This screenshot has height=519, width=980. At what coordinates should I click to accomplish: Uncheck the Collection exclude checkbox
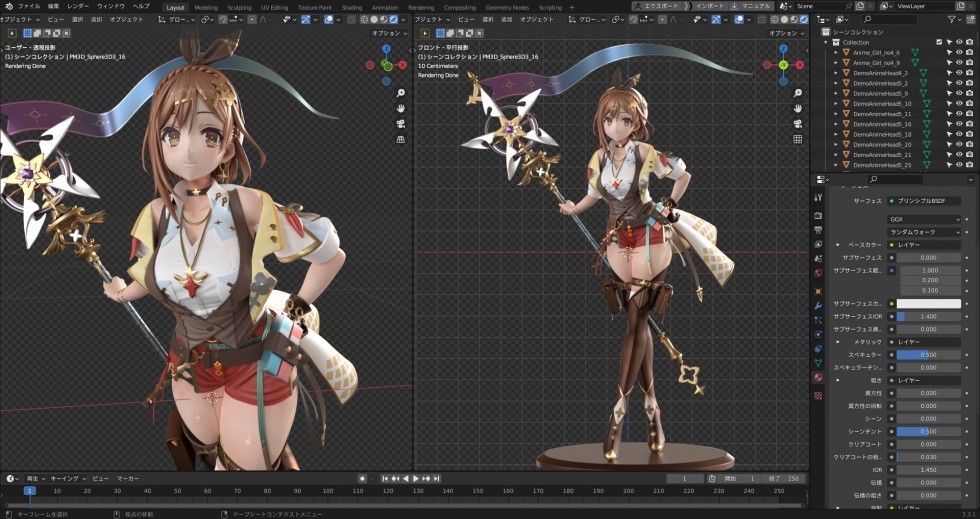pos(939,42)
